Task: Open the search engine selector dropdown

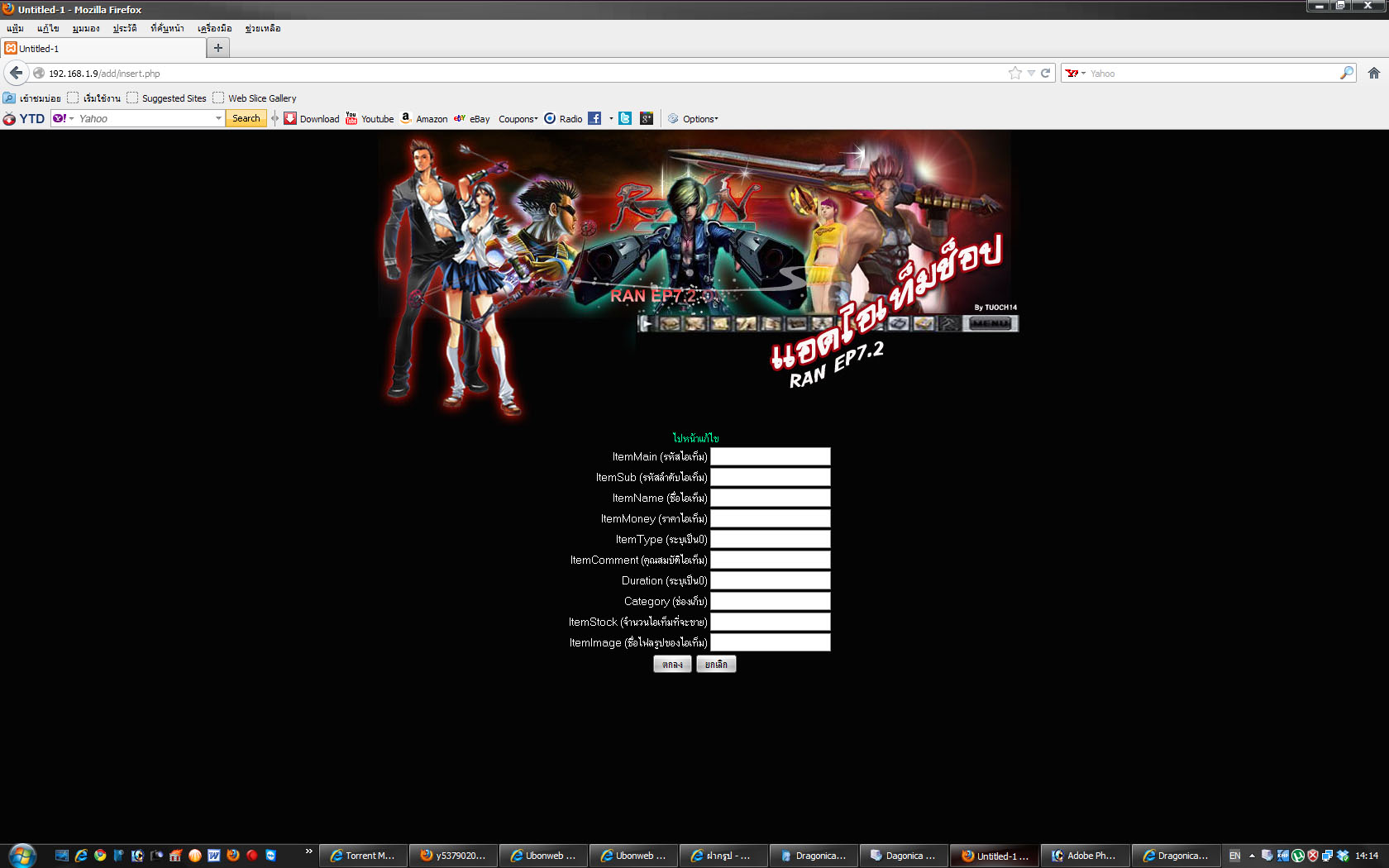Action: pyautogui.click(x=1076, y=73)
